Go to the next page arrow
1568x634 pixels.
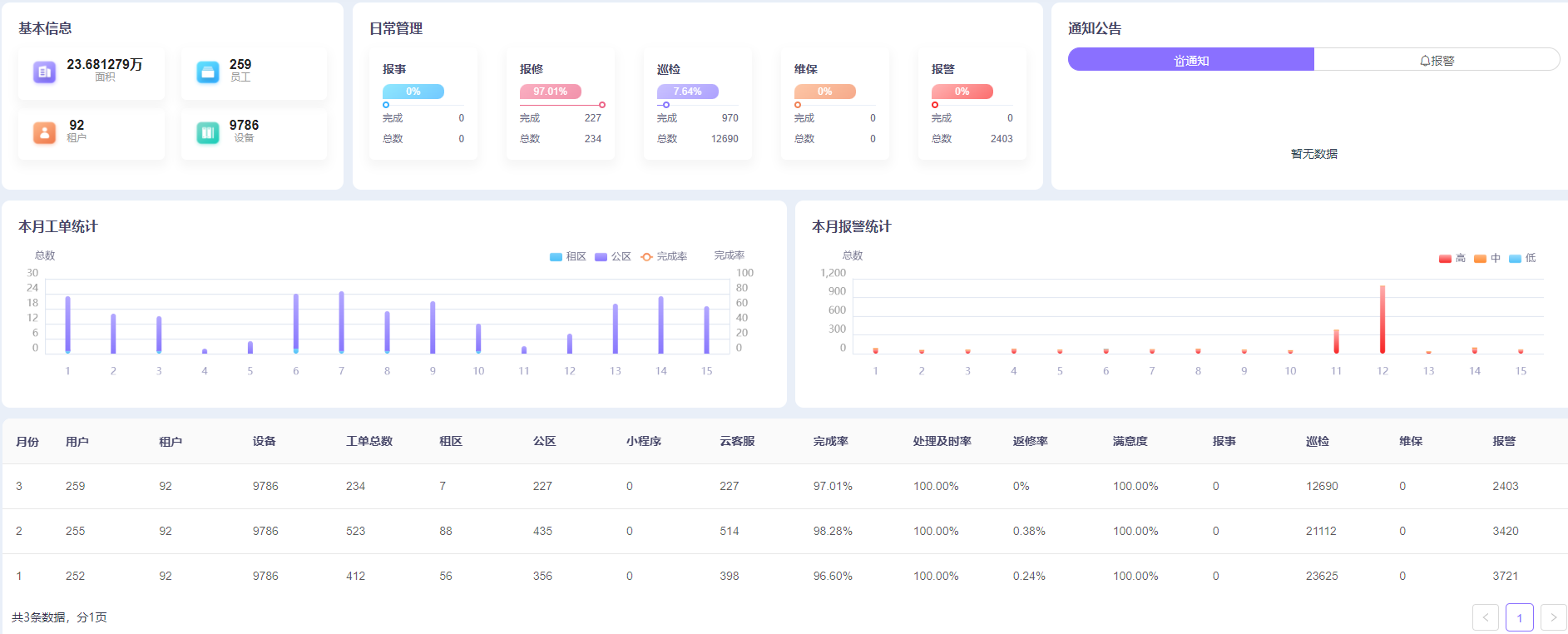[1553, 617]
